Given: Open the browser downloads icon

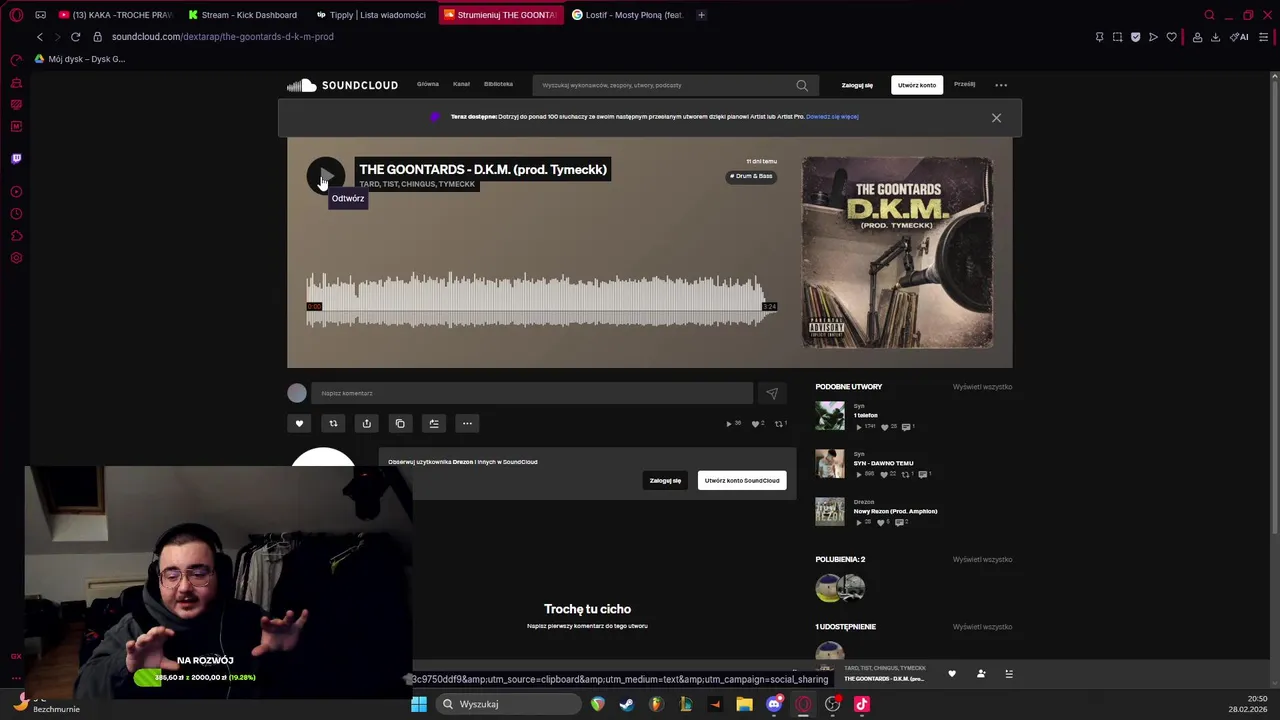Looking at the screenshot, I should (x=1215, y=37).
